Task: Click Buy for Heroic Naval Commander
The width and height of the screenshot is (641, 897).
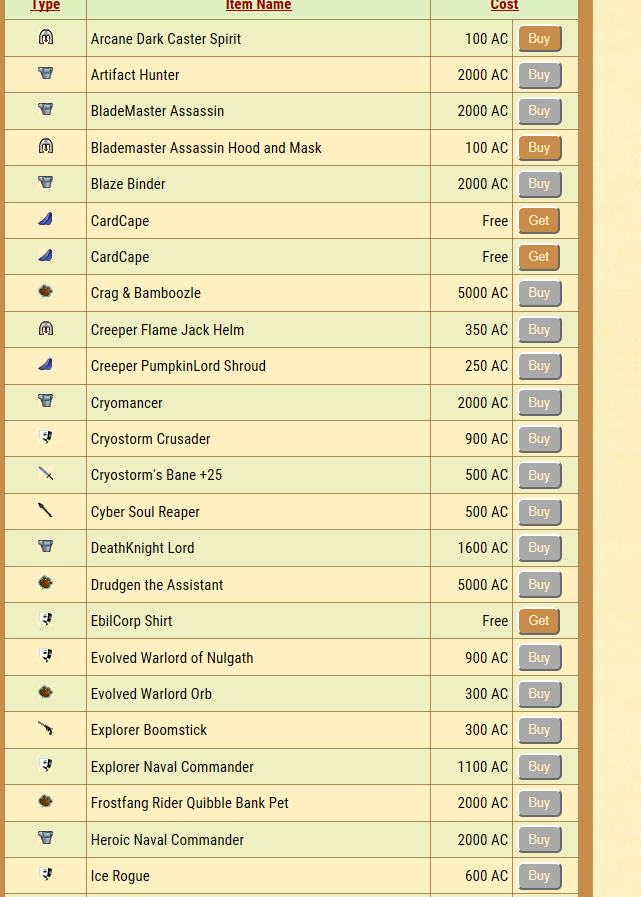Action: coord(539,840)
